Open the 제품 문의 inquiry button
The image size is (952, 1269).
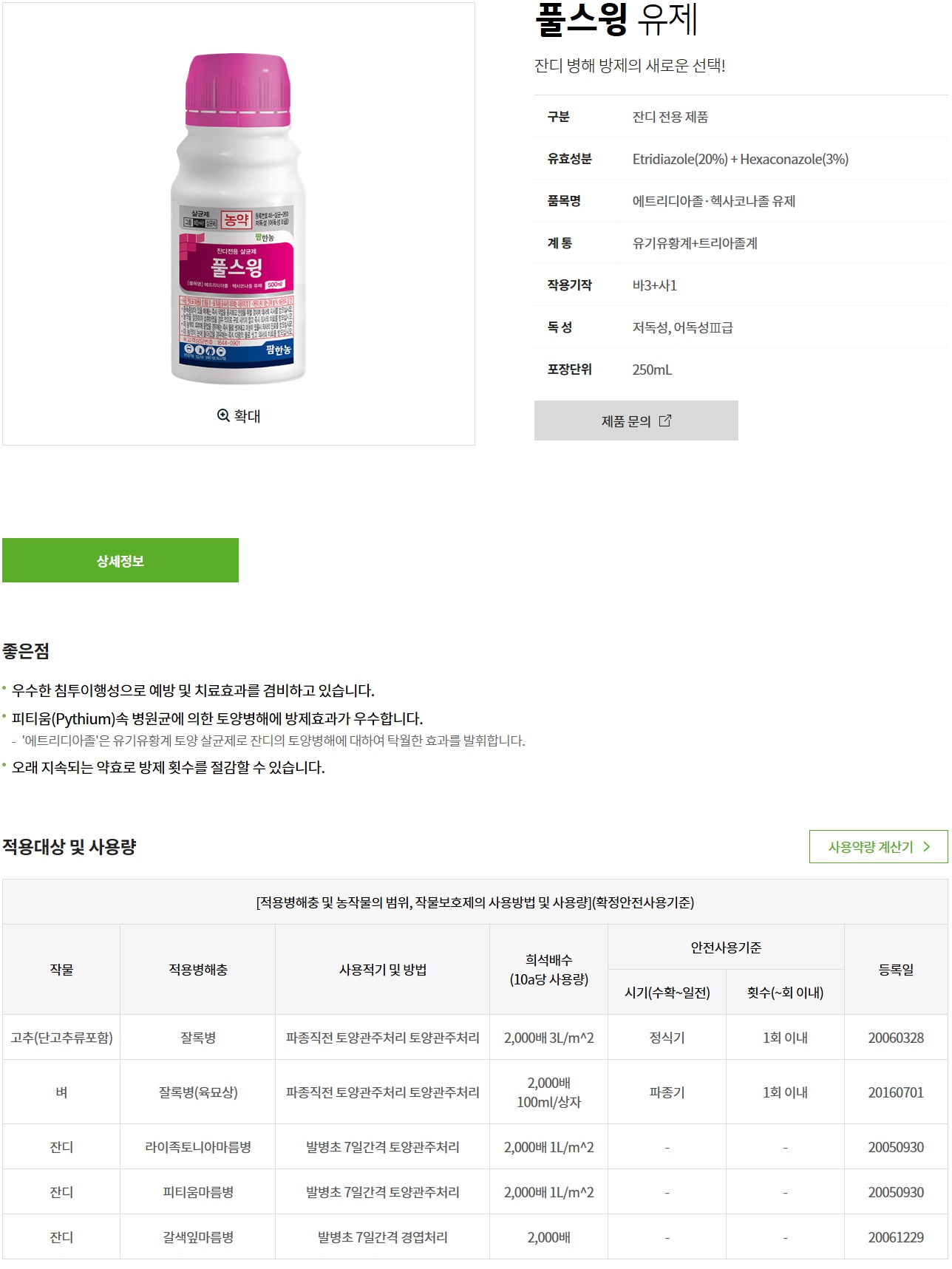636,421
